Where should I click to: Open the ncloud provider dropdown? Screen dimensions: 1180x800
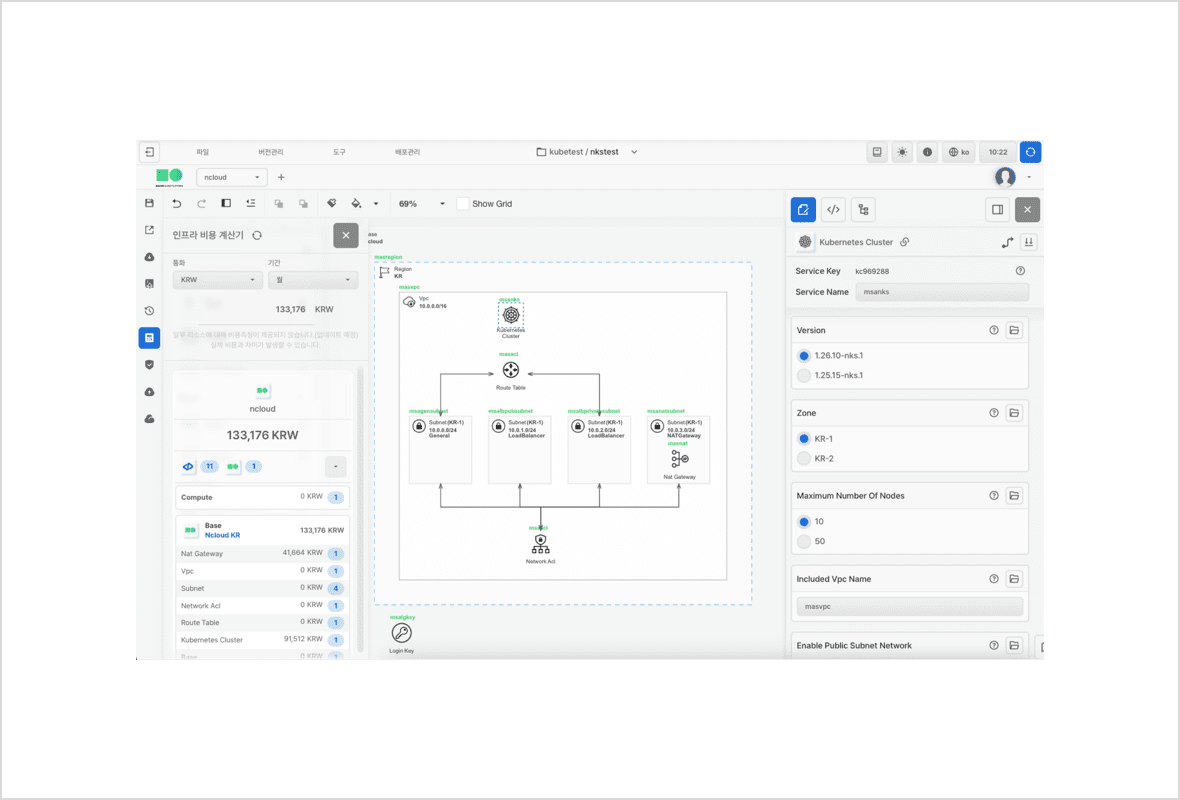[x=231, y=177]
